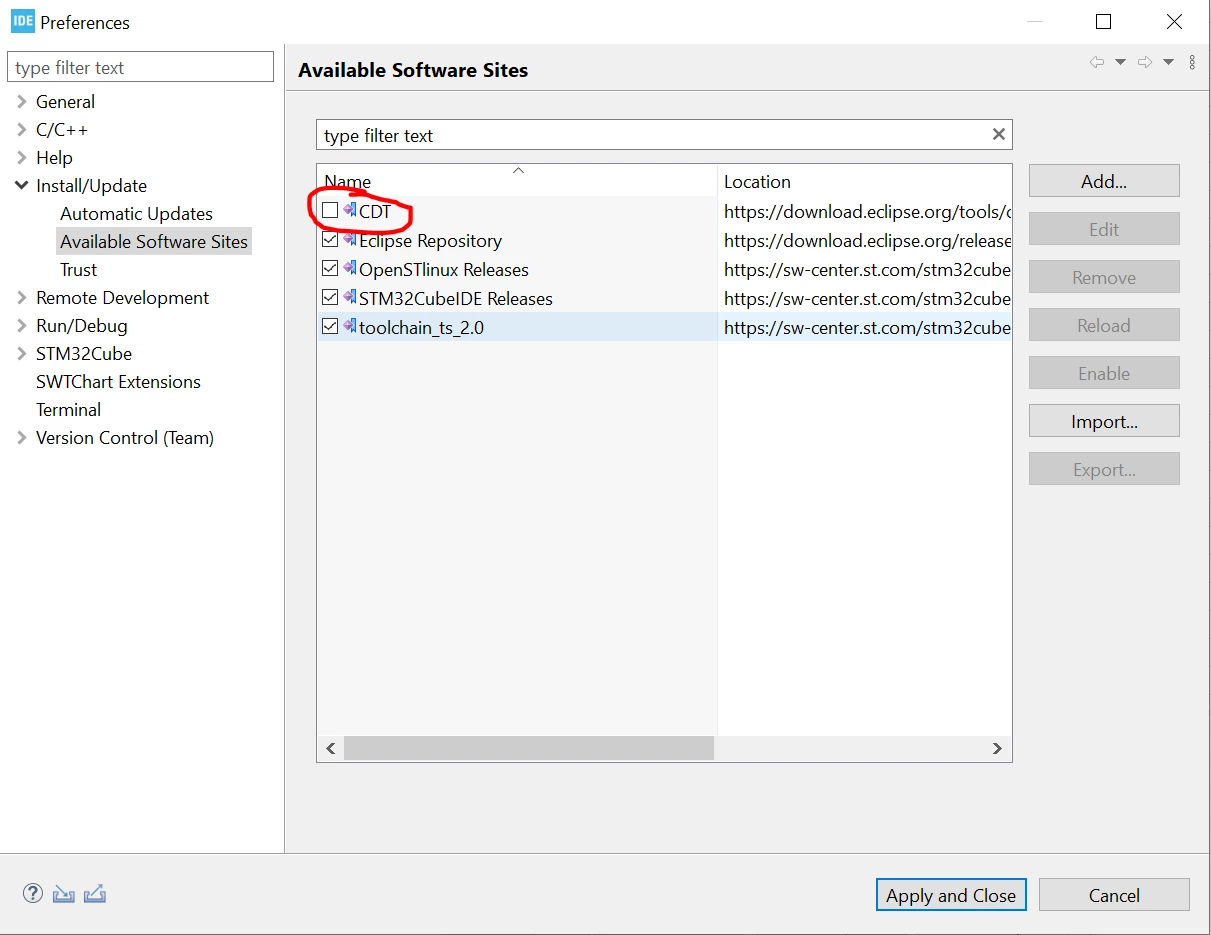This screenshot has width=1211, height=935.
Task: Focus the preferences tree filter text field
Action: [x=140, y=67]
